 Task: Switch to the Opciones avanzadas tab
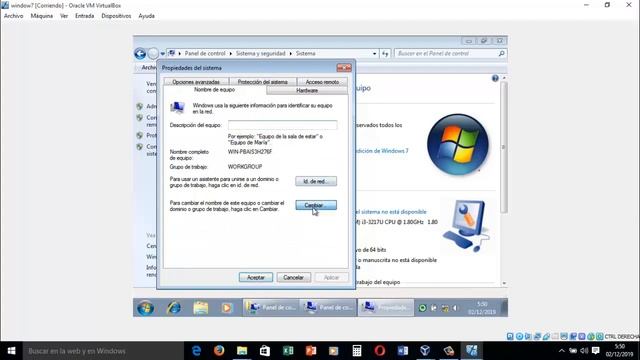pyautogui.click(x=196, y=82)
